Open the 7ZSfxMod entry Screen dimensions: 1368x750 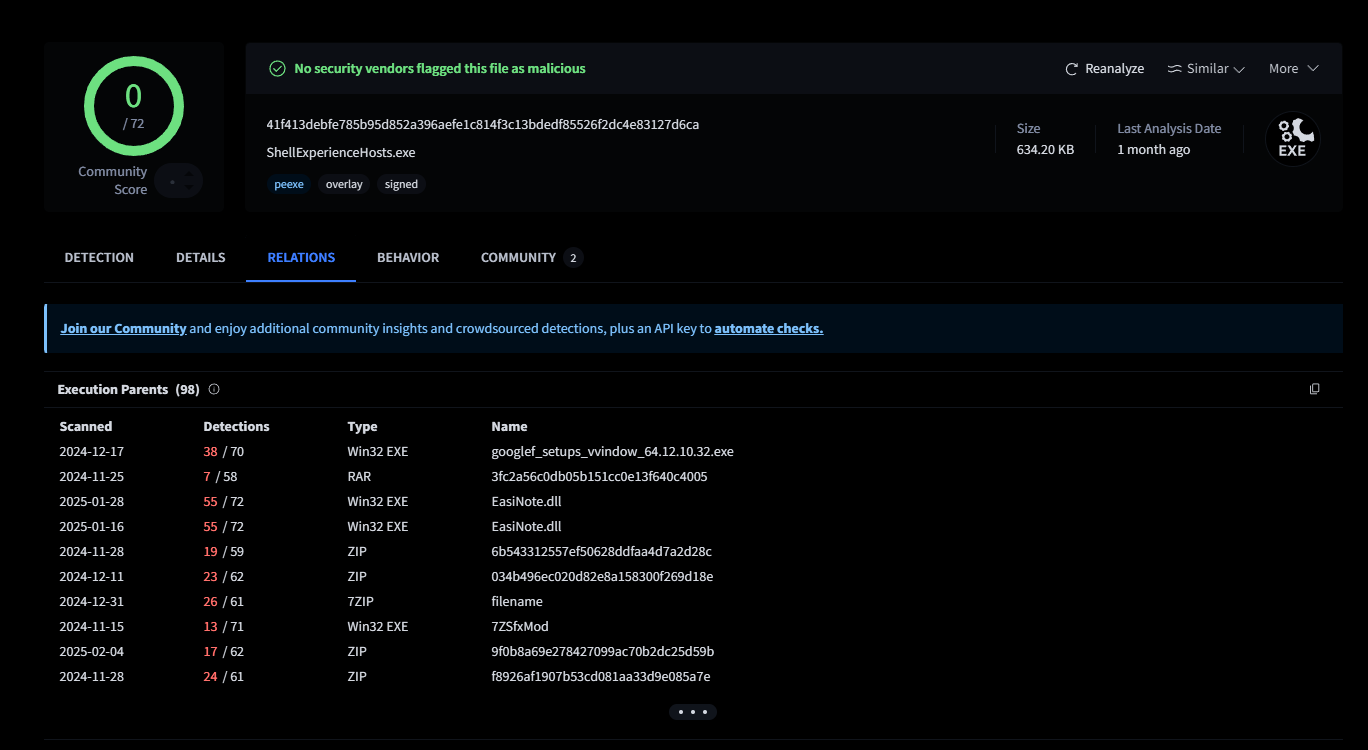(520, 627)
